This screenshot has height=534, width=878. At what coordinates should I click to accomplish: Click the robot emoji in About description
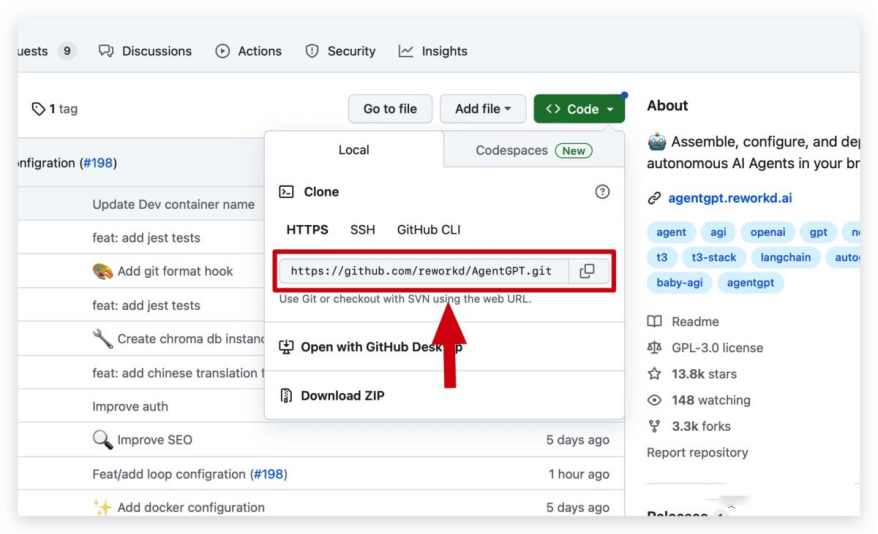[x=657, y=142]
